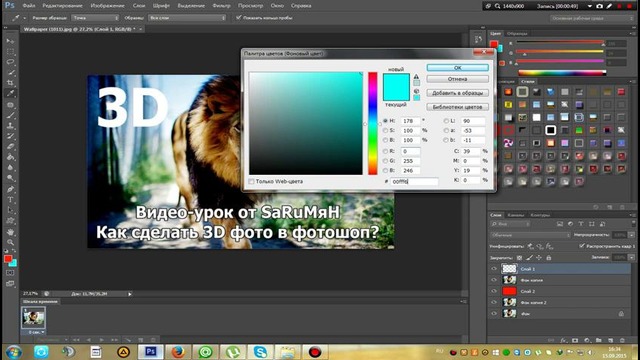Open the Слои menu in menu bar
The image size is (640, 360).
point(139,6)
